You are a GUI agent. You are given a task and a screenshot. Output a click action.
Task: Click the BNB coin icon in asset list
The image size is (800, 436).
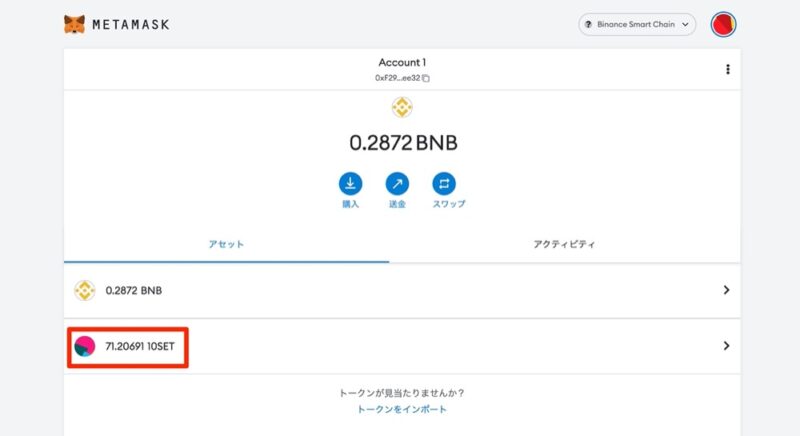tap(85, 290)
